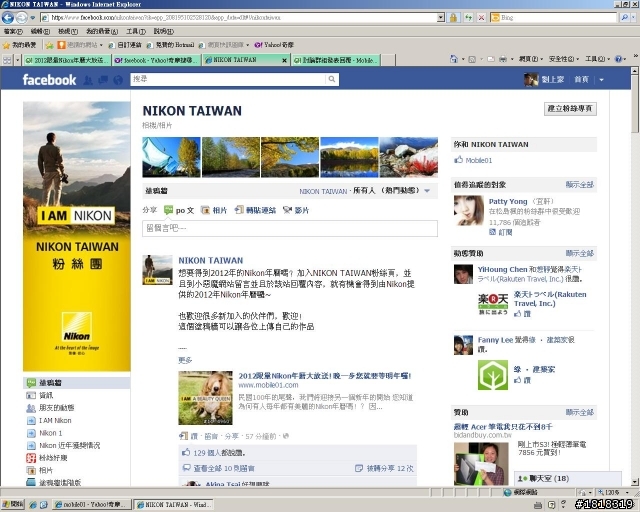Click the Facebook 搜尋 search field
Image resolution: width=640 pixels, height=512 pixels.
coord(229,79)
